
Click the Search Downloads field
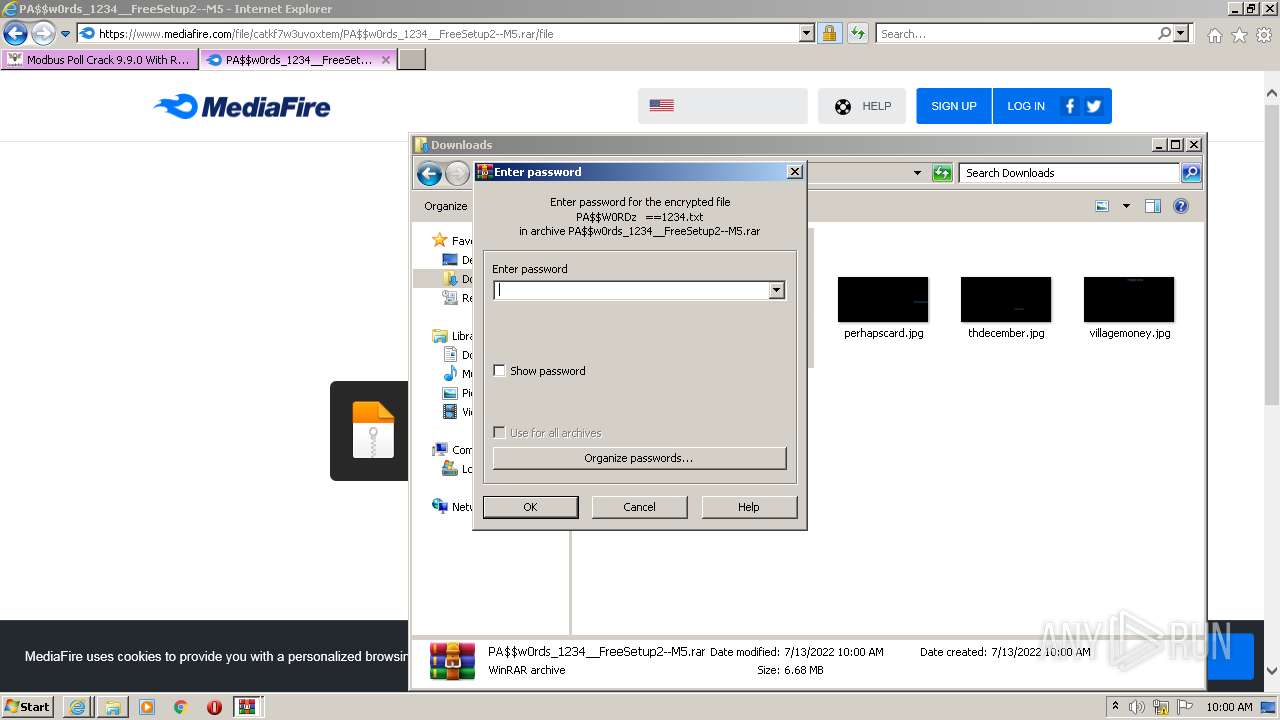pos(1069,173)
